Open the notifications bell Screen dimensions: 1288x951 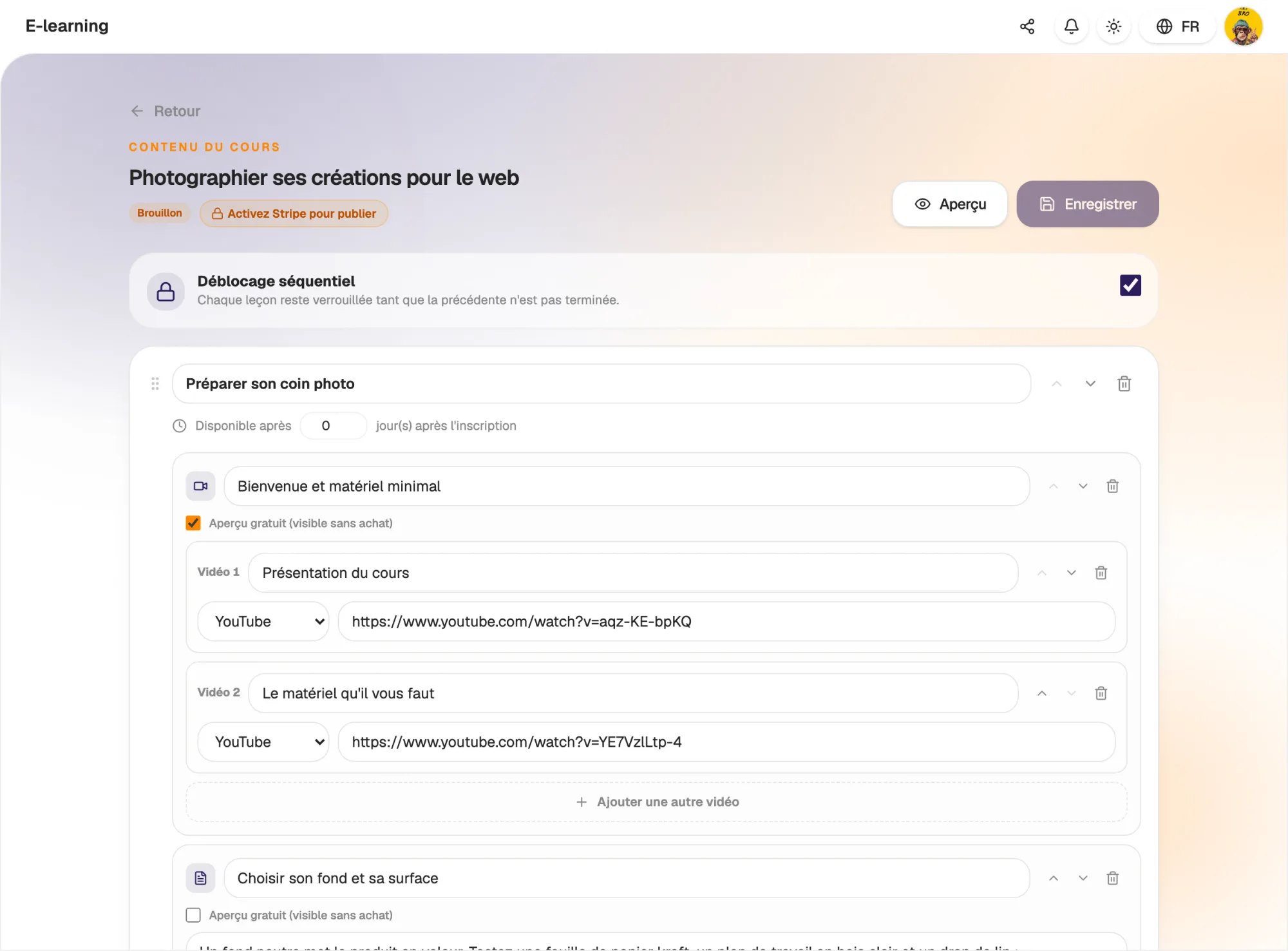coord(1071,26)
